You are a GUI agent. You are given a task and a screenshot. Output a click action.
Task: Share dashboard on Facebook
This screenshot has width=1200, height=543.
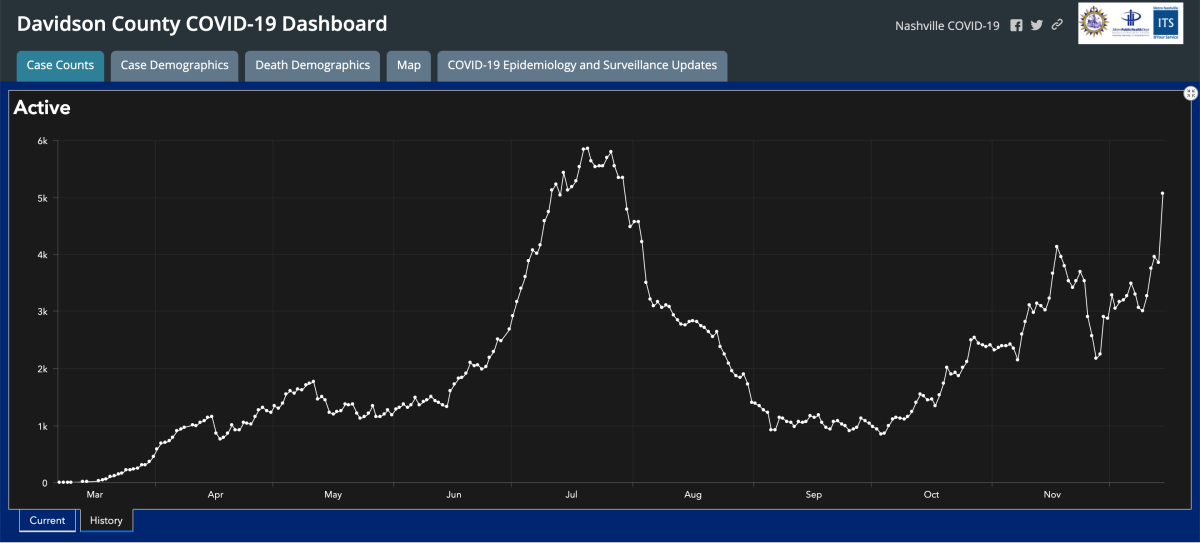point(1016,25)
